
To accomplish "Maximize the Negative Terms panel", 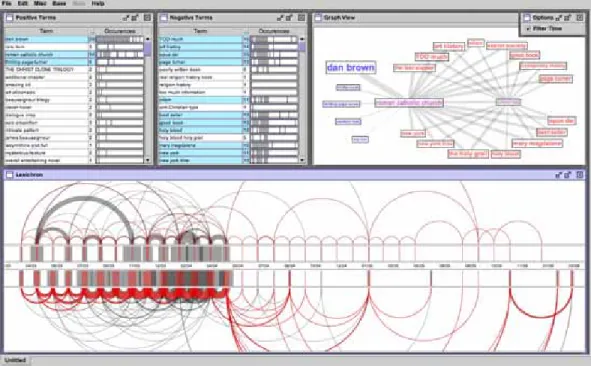I will coord(289,18).
